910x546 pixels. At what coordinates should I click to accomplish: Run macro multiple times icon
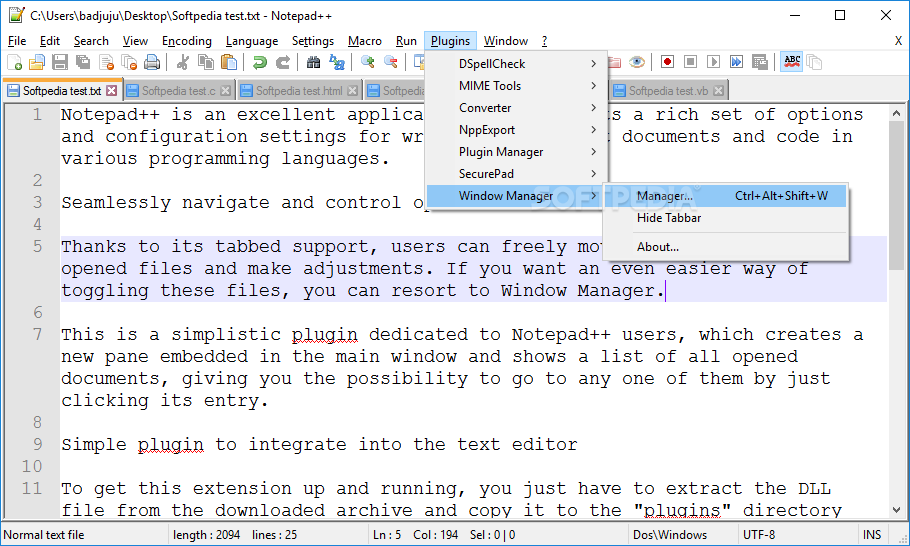click(x=736, y=62)
